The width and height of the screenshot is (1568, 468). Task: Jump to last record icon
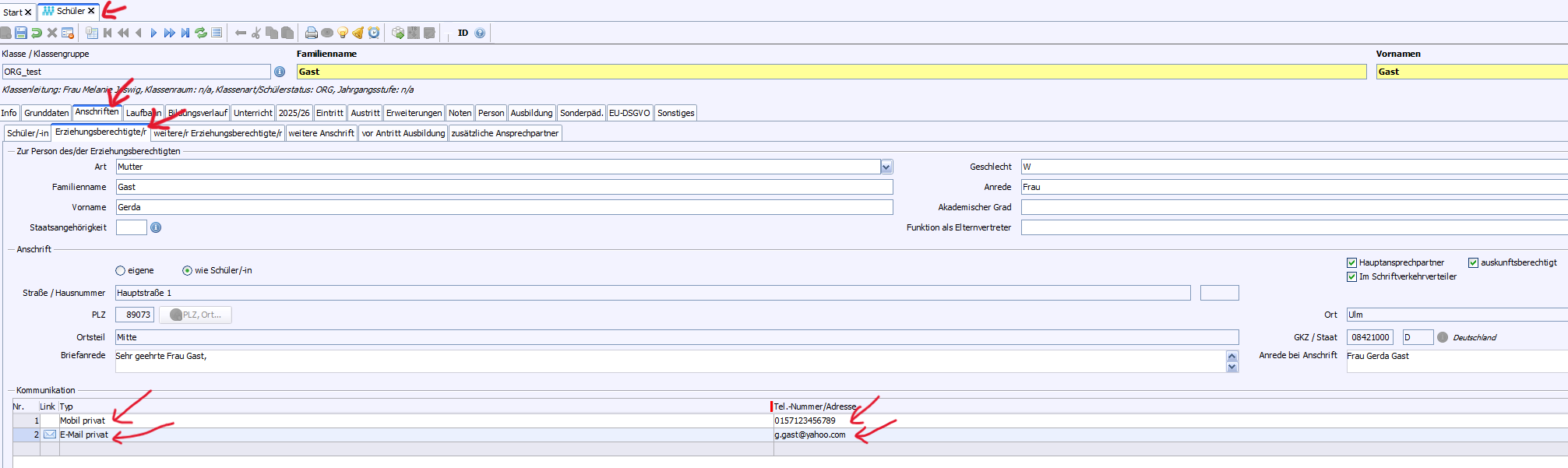coord(185,33)
